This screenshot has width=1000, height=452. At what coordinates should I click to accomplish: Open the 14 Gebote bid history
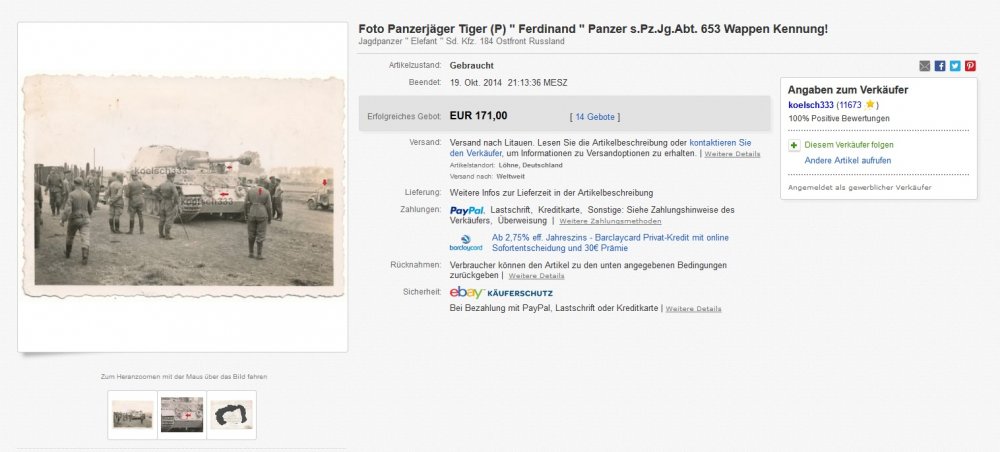point(594,116)
